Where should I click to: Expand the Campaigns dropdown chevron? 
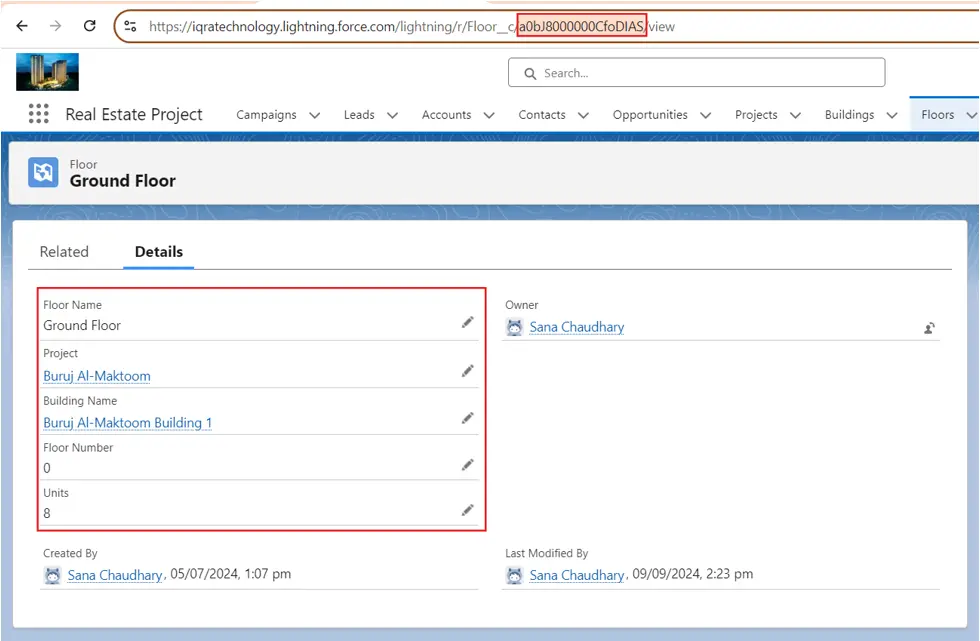(x=314, y=116)
